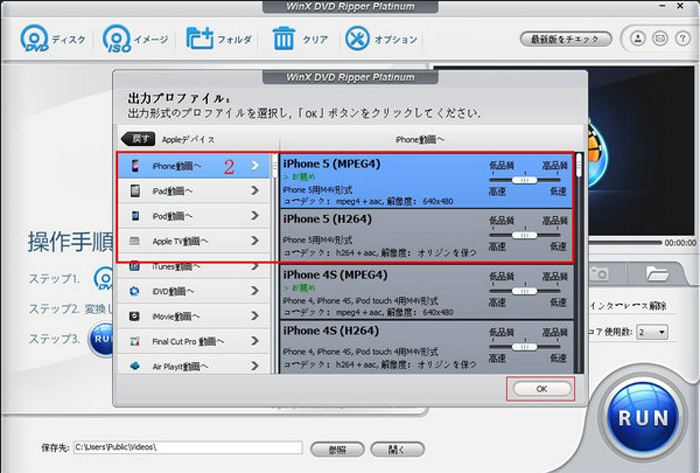Load an ISO image file
700x473 pixels.
(x=135, y=39)
